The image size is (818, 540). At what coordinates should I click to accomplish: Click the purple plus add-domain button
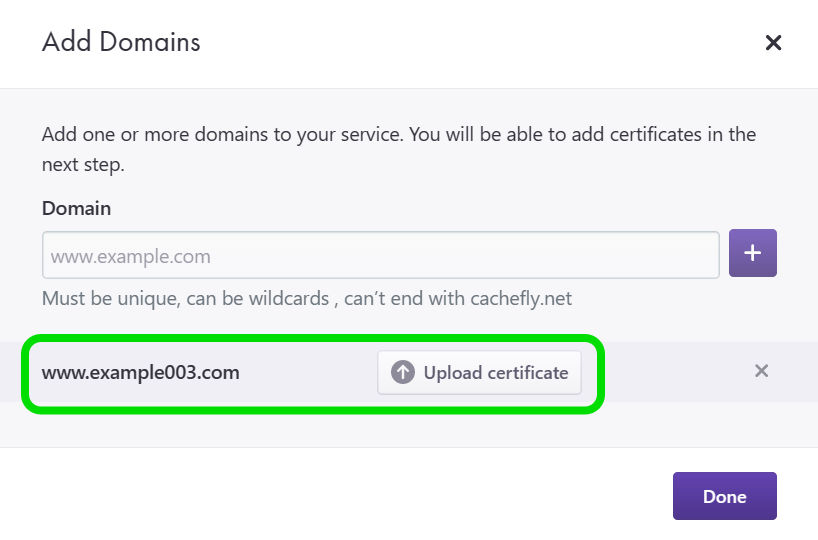point(753,253)
